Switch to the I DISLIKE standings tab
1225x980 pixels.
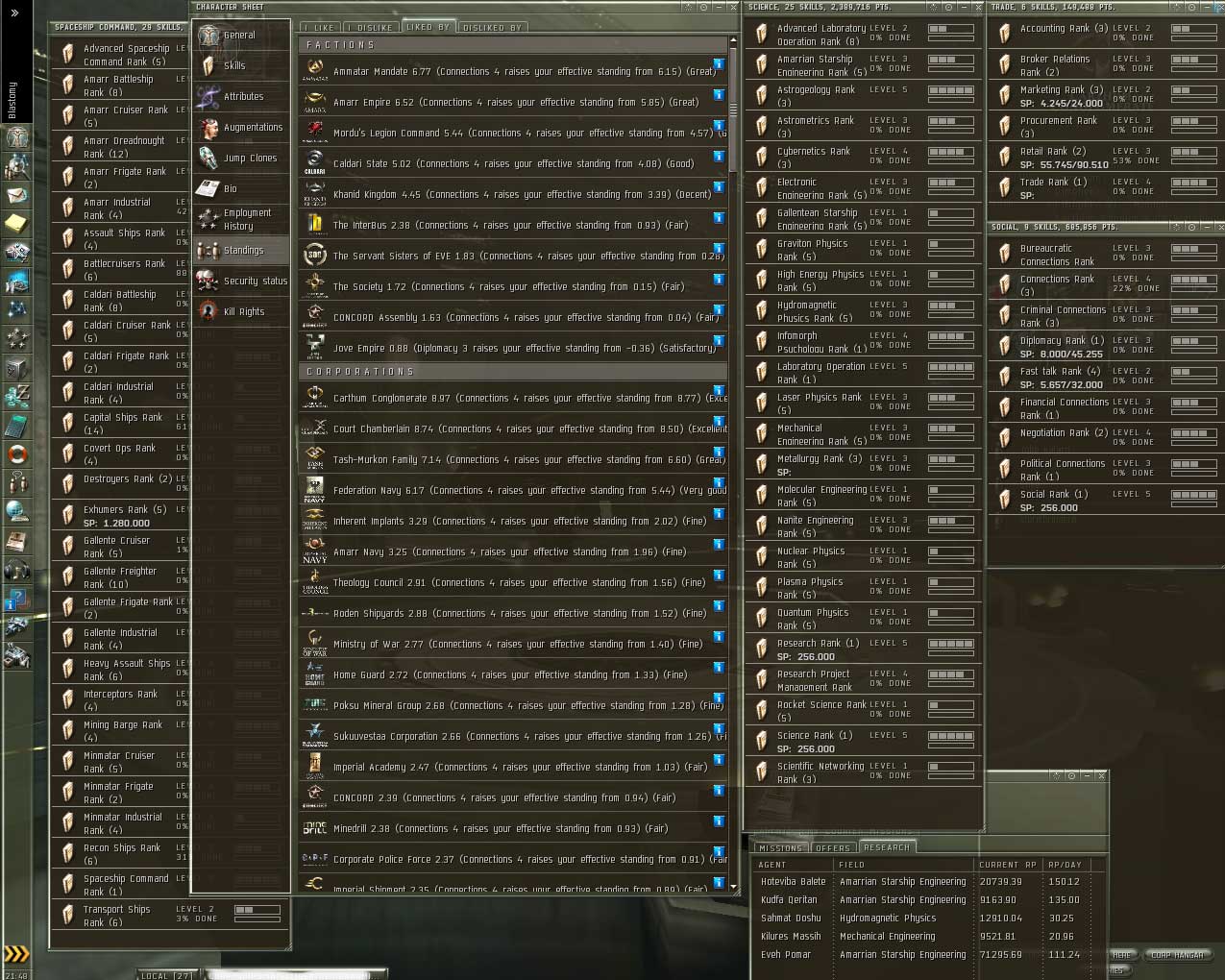[372, 27]
